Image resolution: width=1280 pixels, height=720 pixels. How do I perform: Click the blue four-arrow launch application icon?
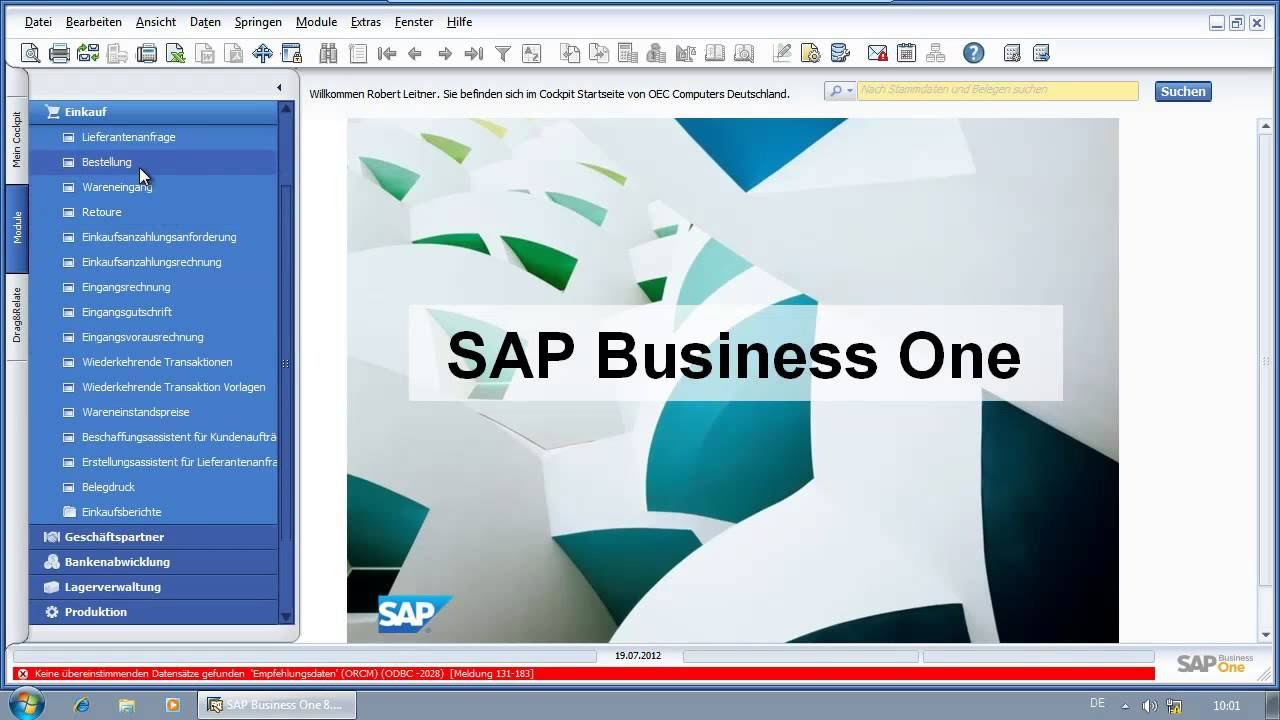(262, 53)
